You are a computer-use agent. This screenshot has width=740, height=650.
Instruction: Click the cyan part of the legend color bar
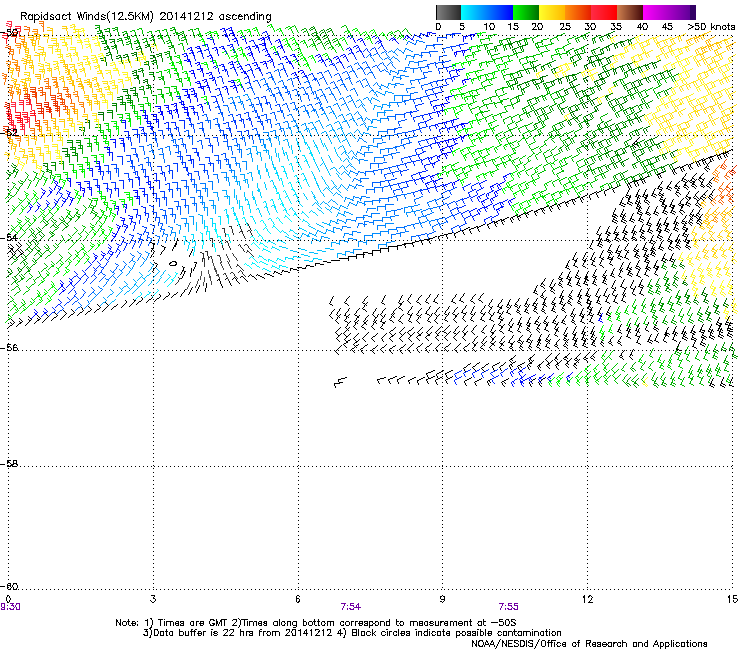(x=474, y=12)
